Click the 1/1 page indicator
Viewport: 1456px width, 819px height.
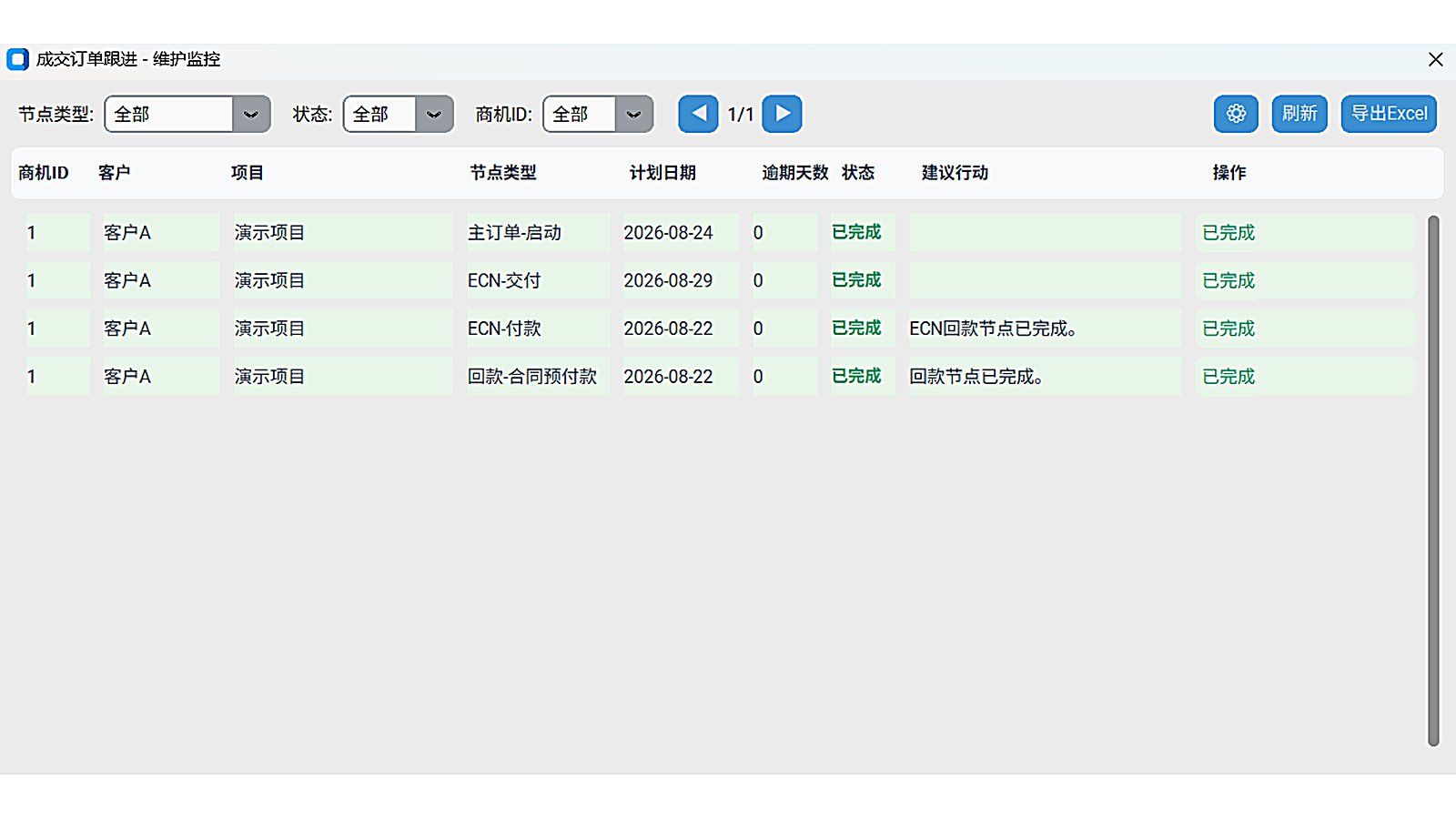coord(741,115)
